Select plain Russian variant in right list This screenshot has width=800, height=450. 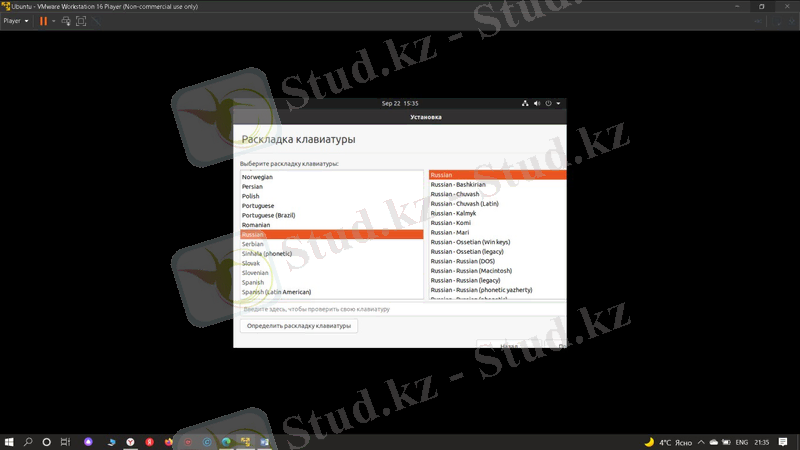tap(497, 175)
